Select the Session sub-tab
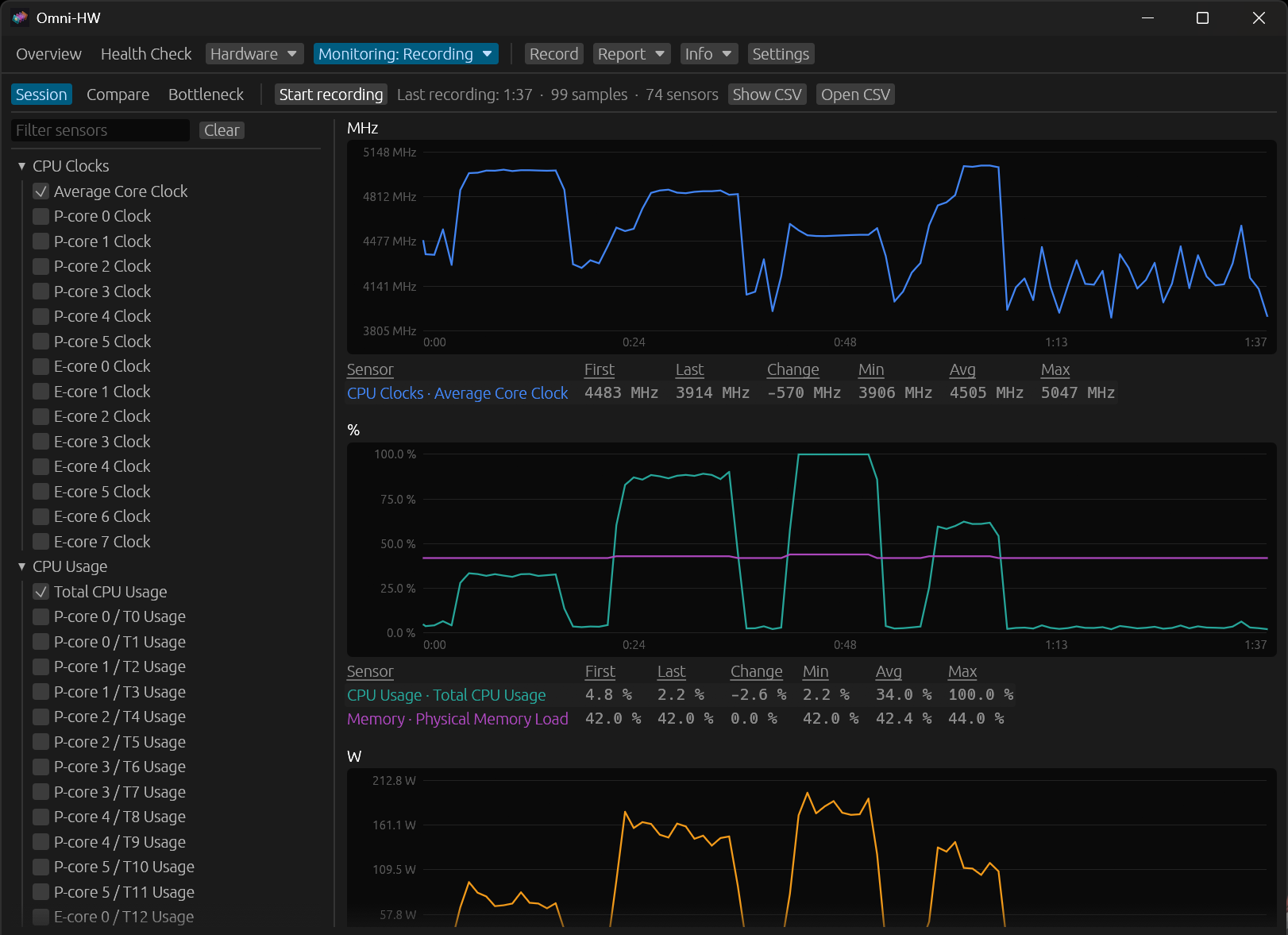This screenshot has width=1288, height=935. (x=41, y=95)
